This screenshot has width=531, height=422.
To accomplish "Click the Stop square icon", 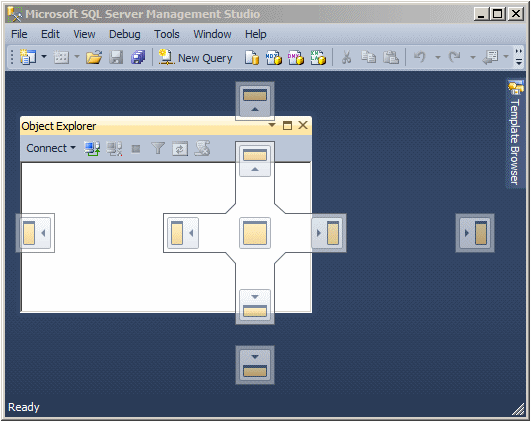I will 136,149.
